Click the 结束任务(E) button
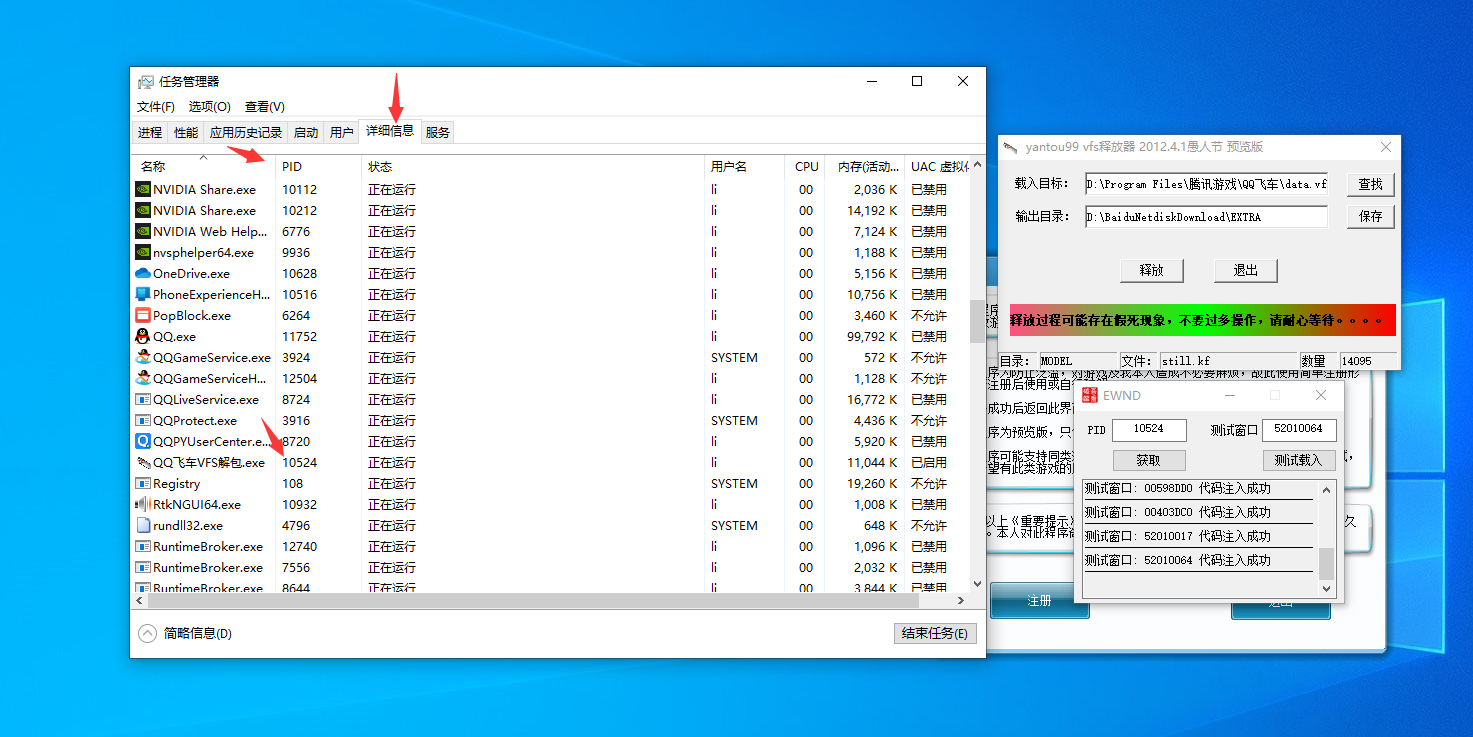 click(x=935, y=633)
